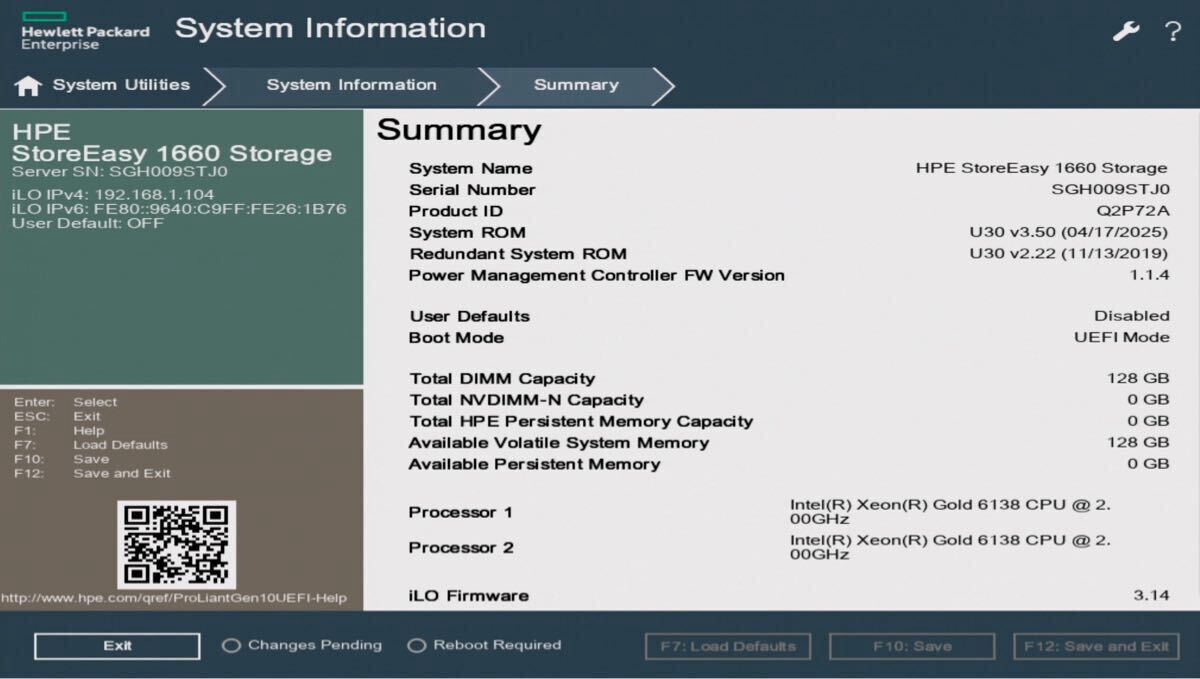
Task: Select Redundant System ROM value U30 v2.22
Action: (x=1069, y=254)
